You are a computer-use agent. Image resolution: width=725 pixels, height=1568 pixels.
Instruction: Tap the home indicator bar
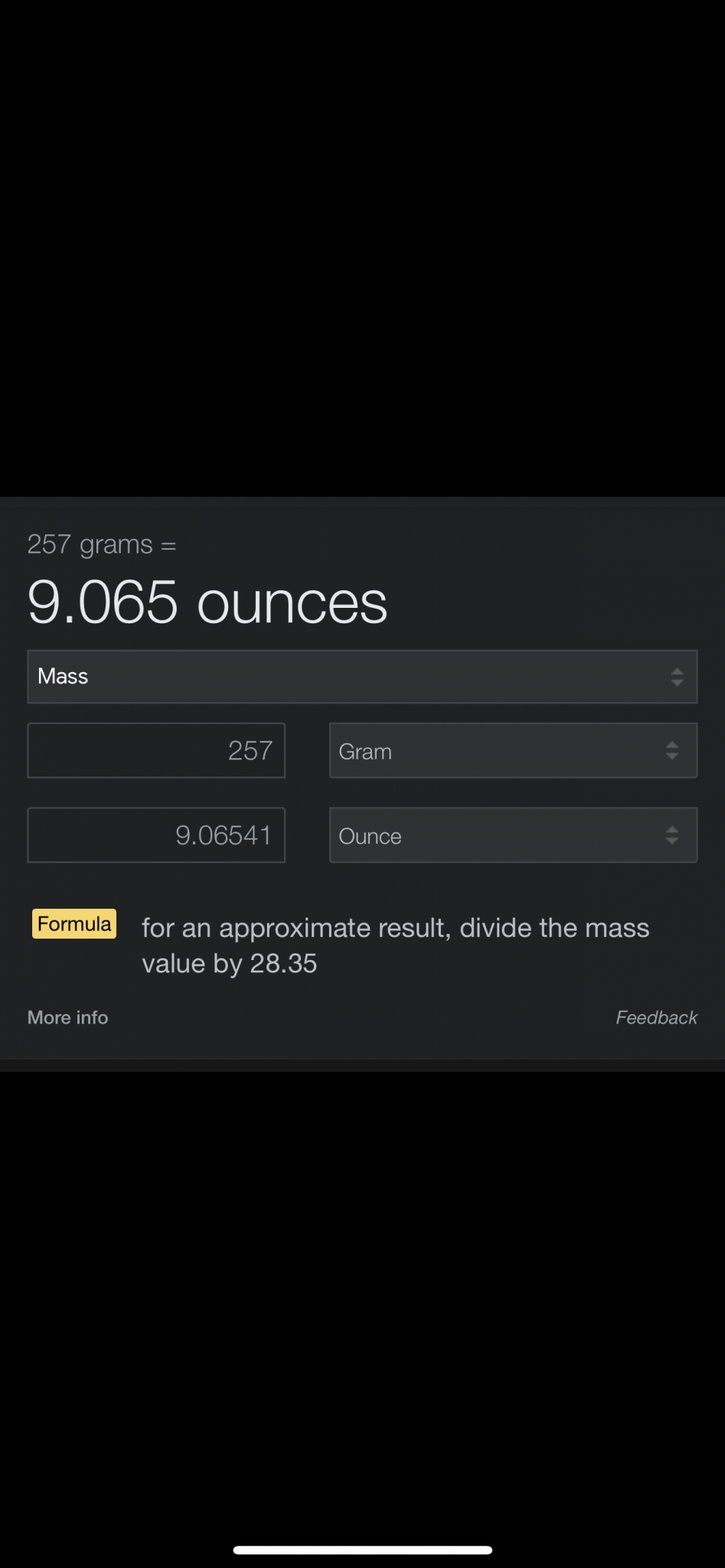362,1550
